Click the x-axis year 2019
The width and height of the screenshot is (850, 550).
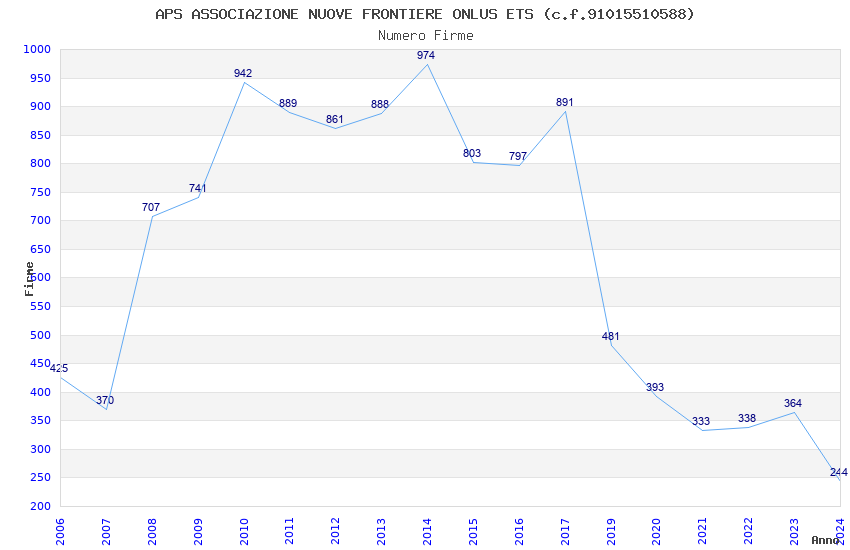(611, 532)
